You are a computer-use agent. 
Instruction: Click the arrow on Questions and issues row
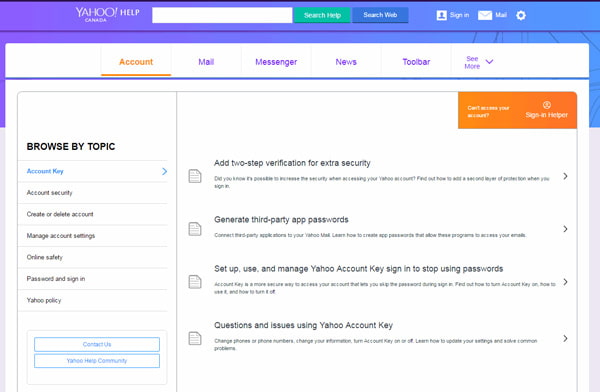coord(565,338)
